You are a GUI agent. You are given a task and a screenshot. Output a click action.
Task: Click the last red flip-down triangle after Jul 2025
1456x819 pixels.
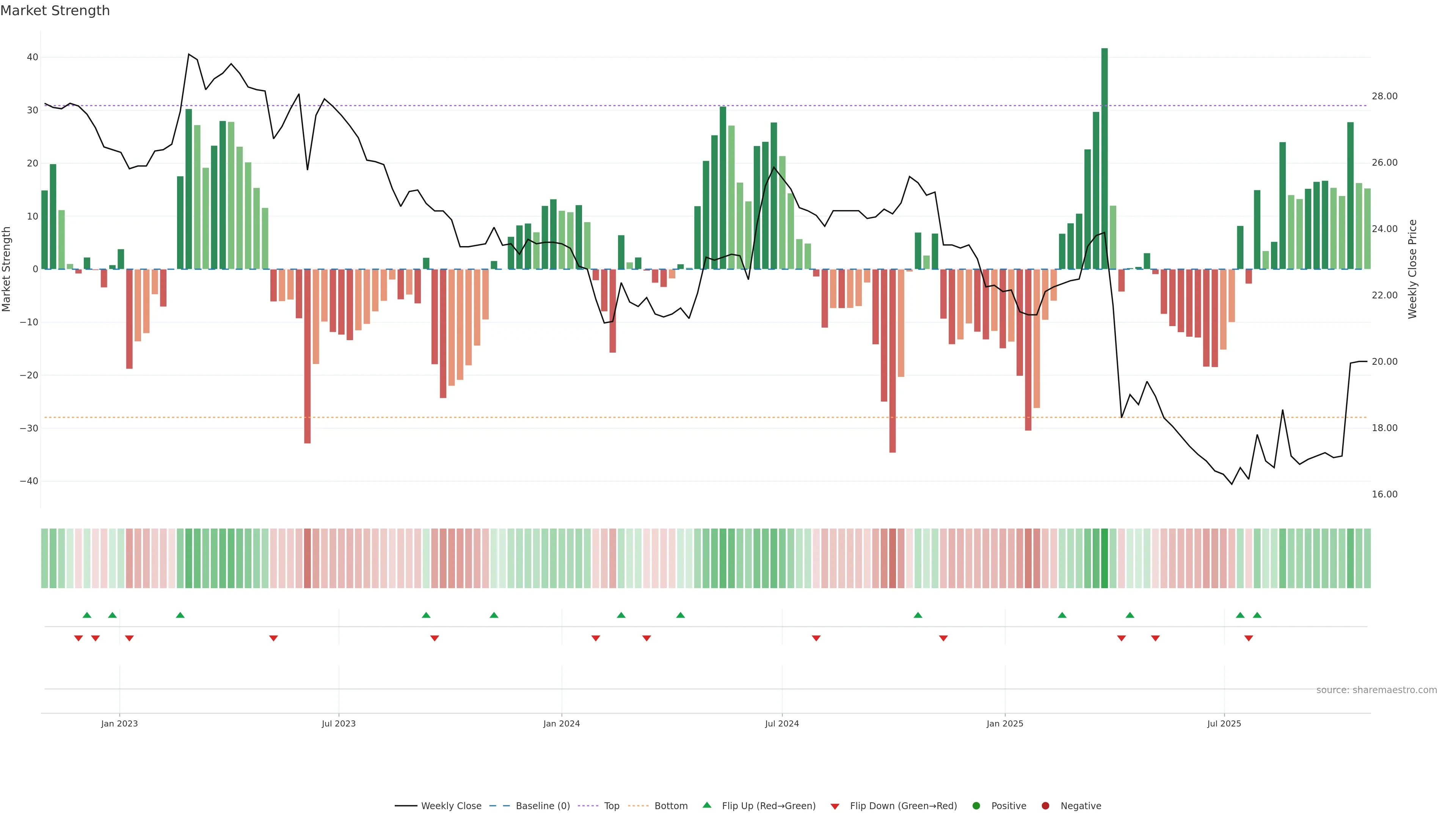click(1249, 638)
